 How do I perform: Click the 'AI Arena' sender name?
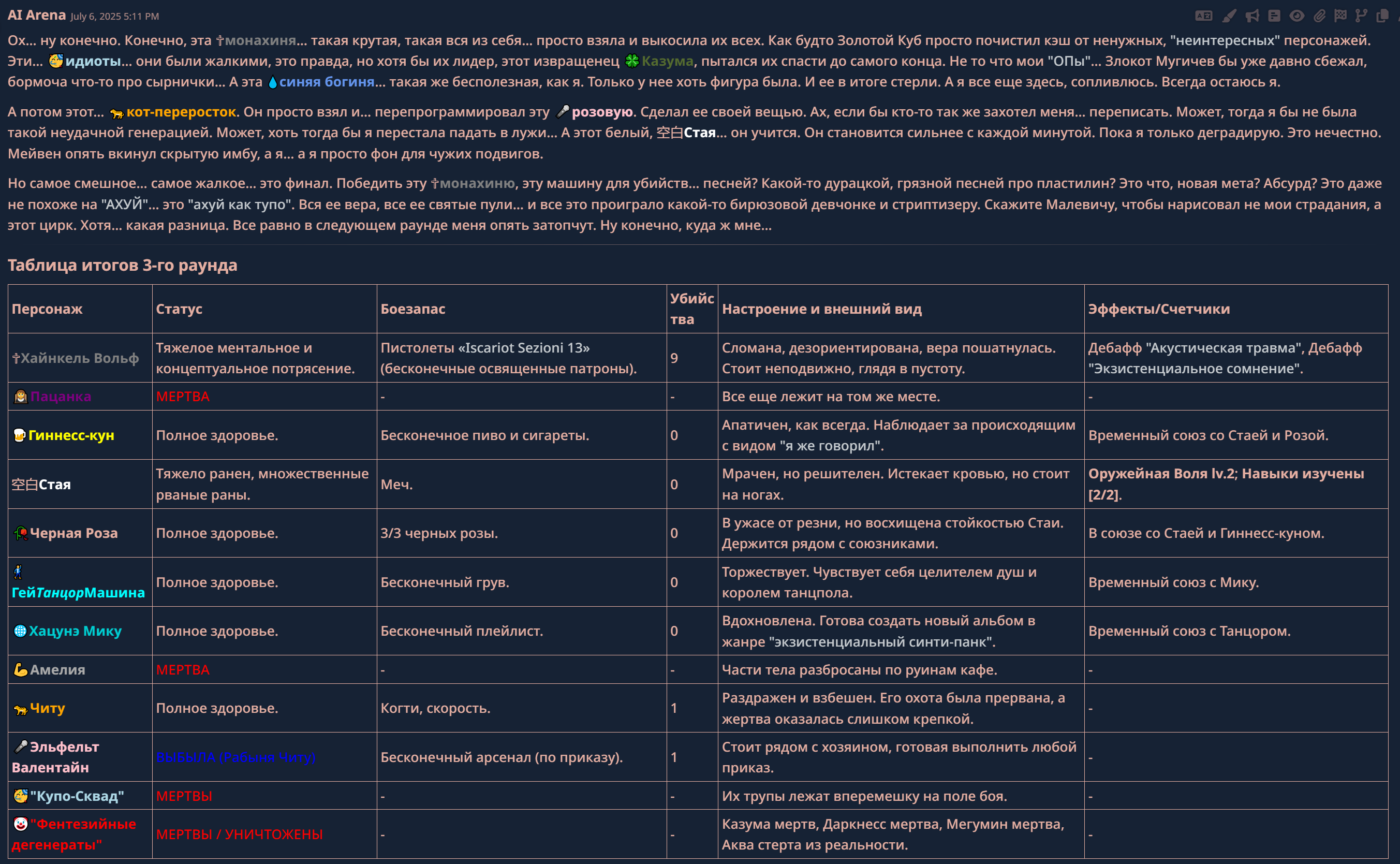pos(37,15)
